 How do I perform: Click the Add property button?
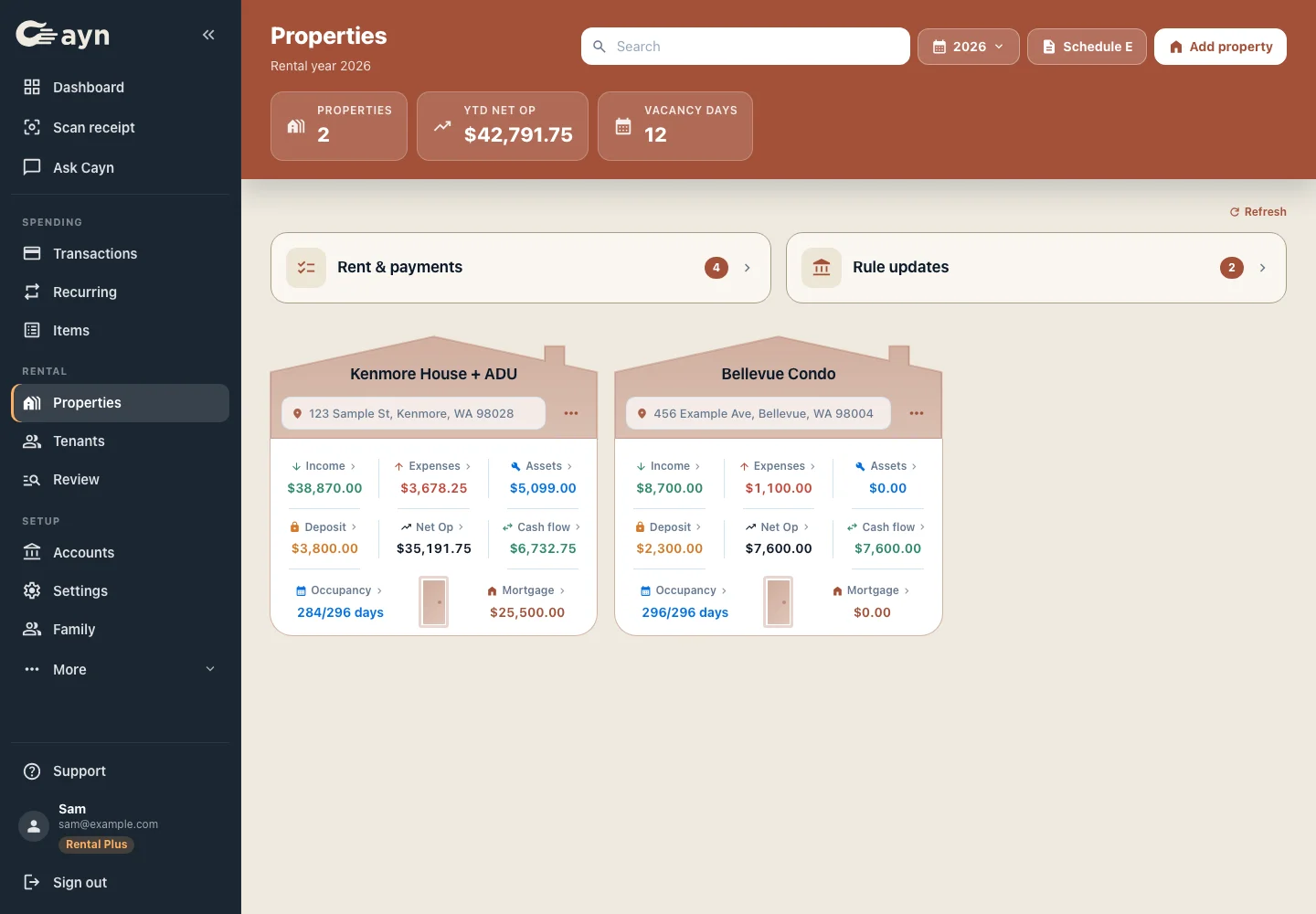pos(1220,47)
